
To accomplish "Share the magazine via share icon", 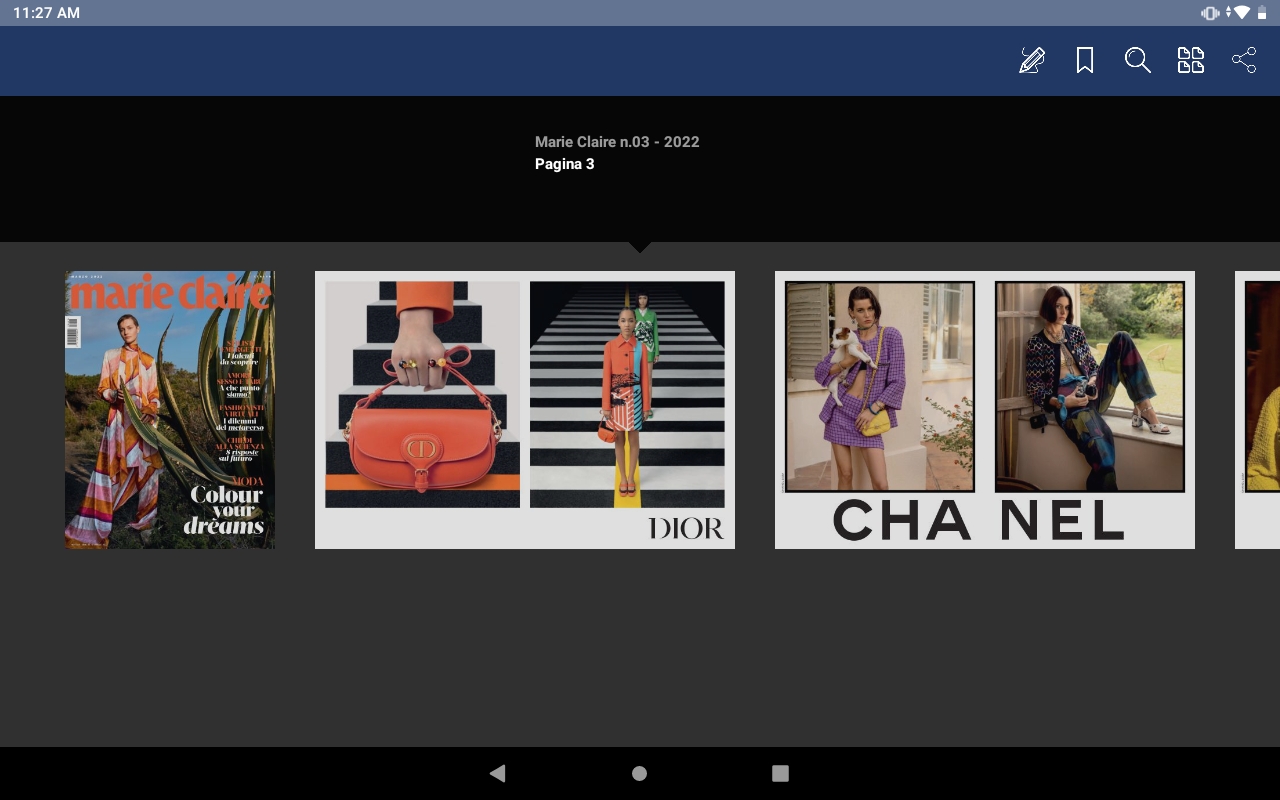I will pos(1244,61).
